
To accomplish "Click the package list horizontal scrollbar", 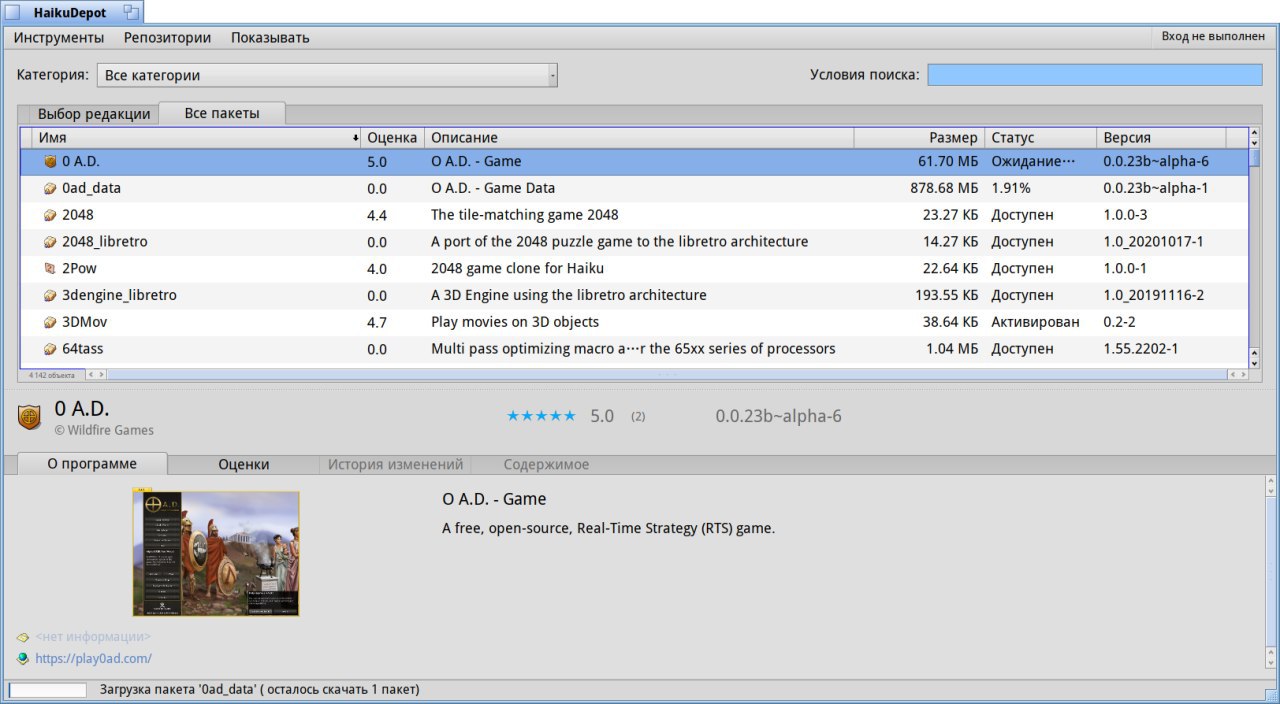I will click(666, 374).
